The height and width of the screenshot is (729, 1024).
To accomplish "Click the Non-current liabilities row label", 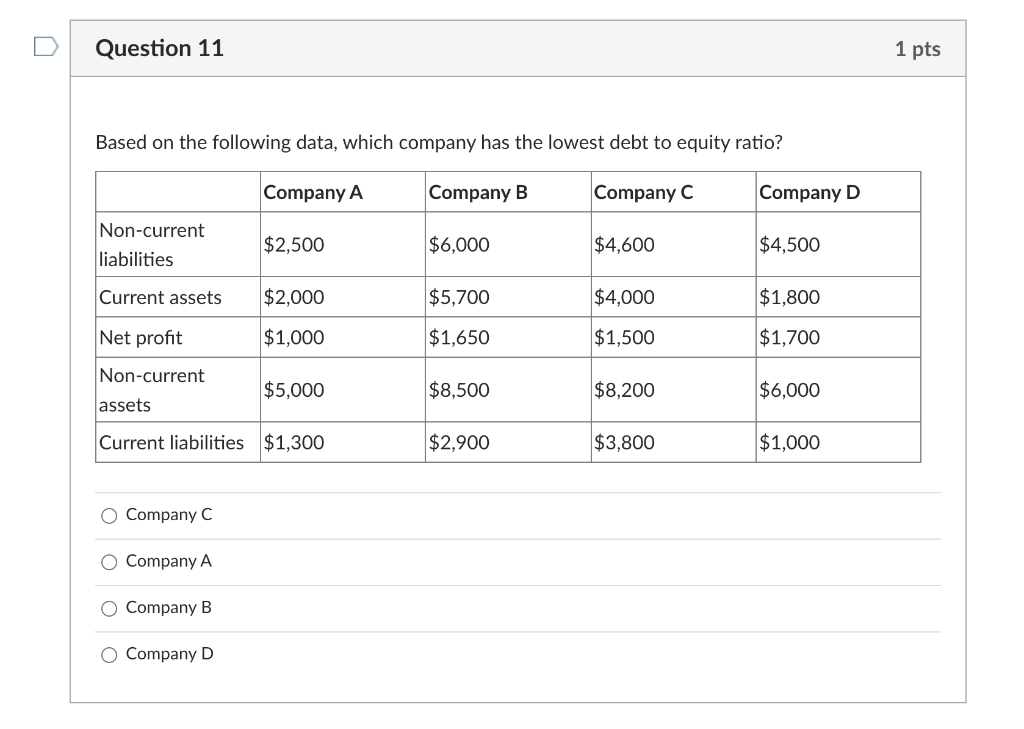I will point(150,244).
